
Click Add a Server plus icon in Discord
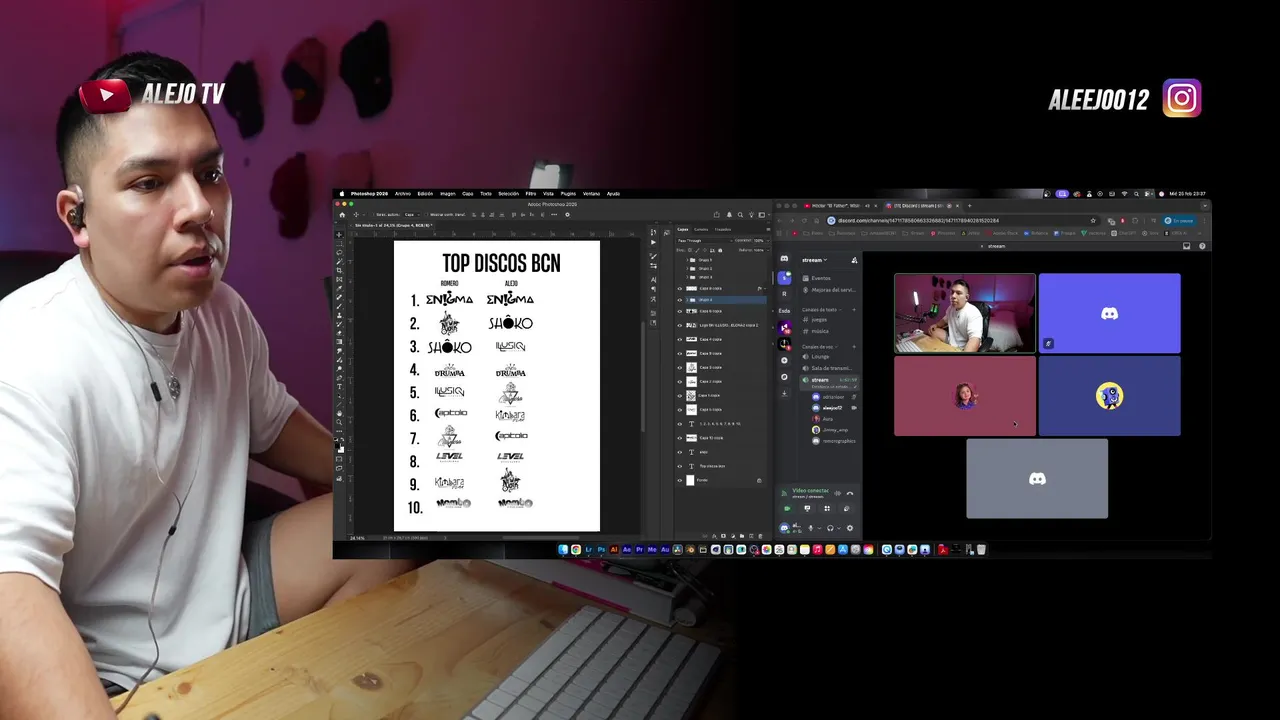[x=784, y=360]
